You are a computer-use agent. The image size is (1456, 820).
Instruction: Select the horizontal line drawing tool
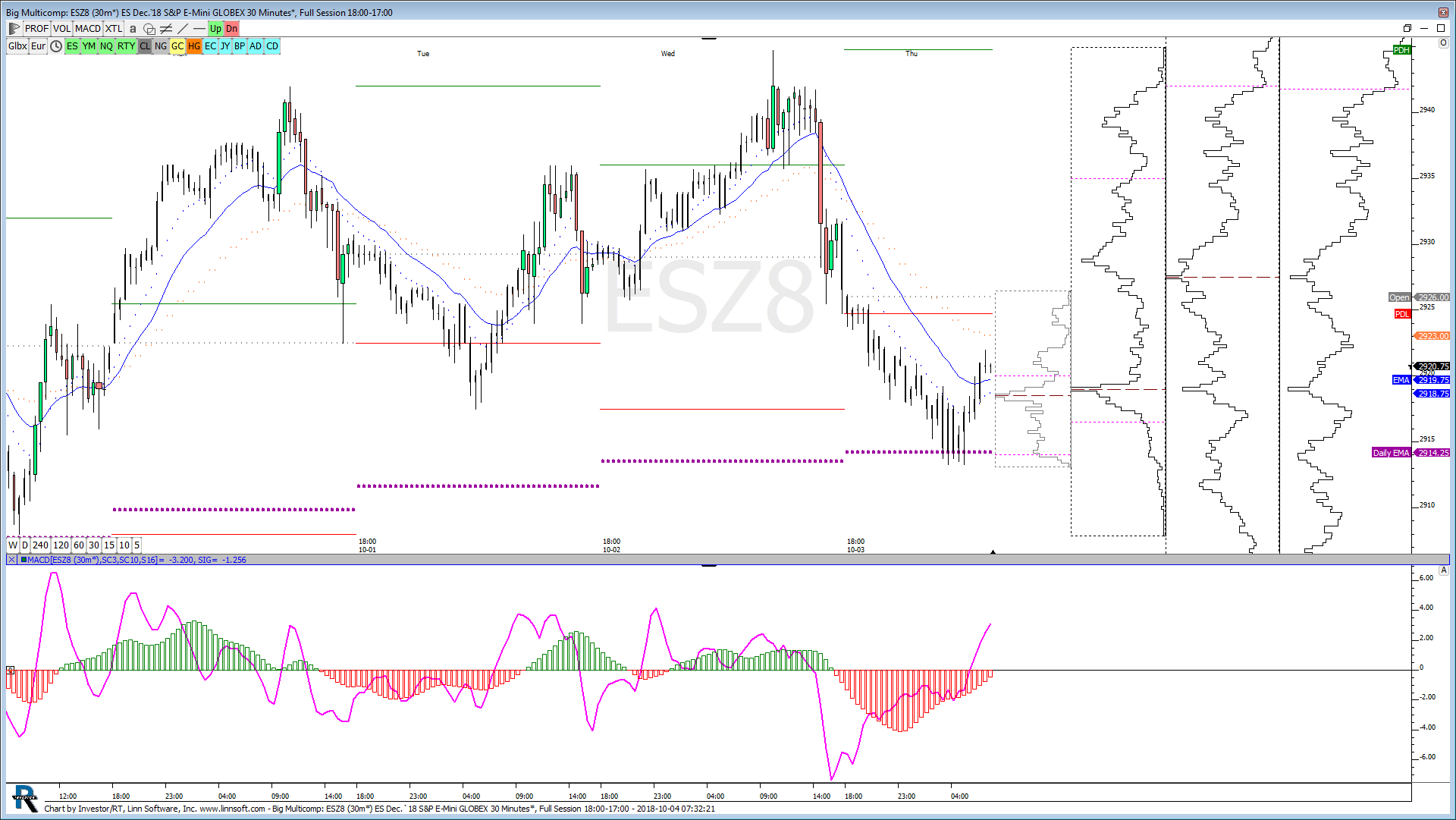tap(199, 29)
